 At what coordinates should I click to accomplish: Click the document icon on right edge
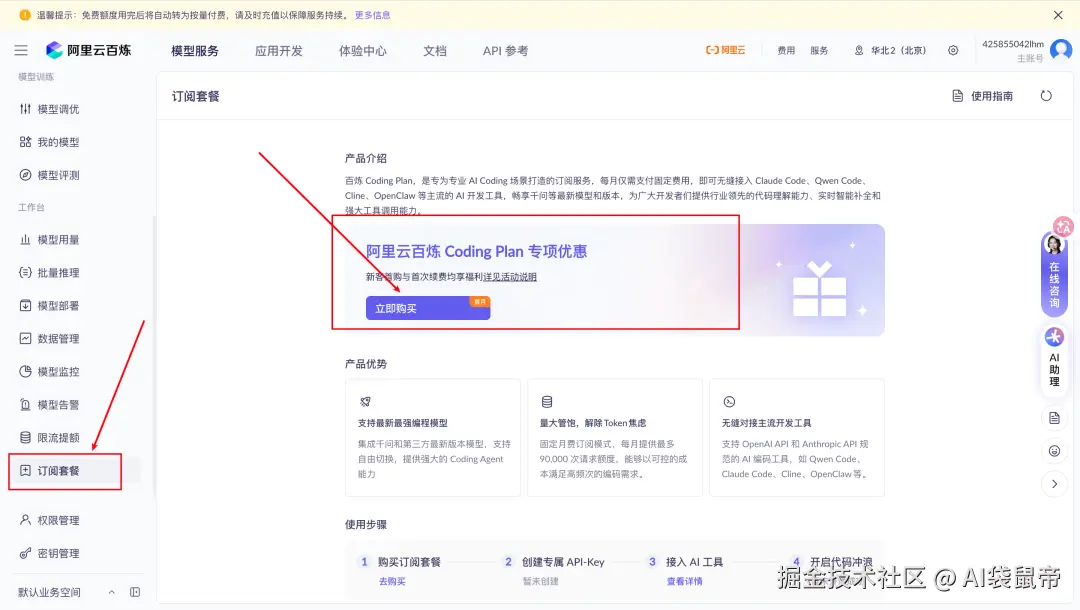pos(1055,418)
